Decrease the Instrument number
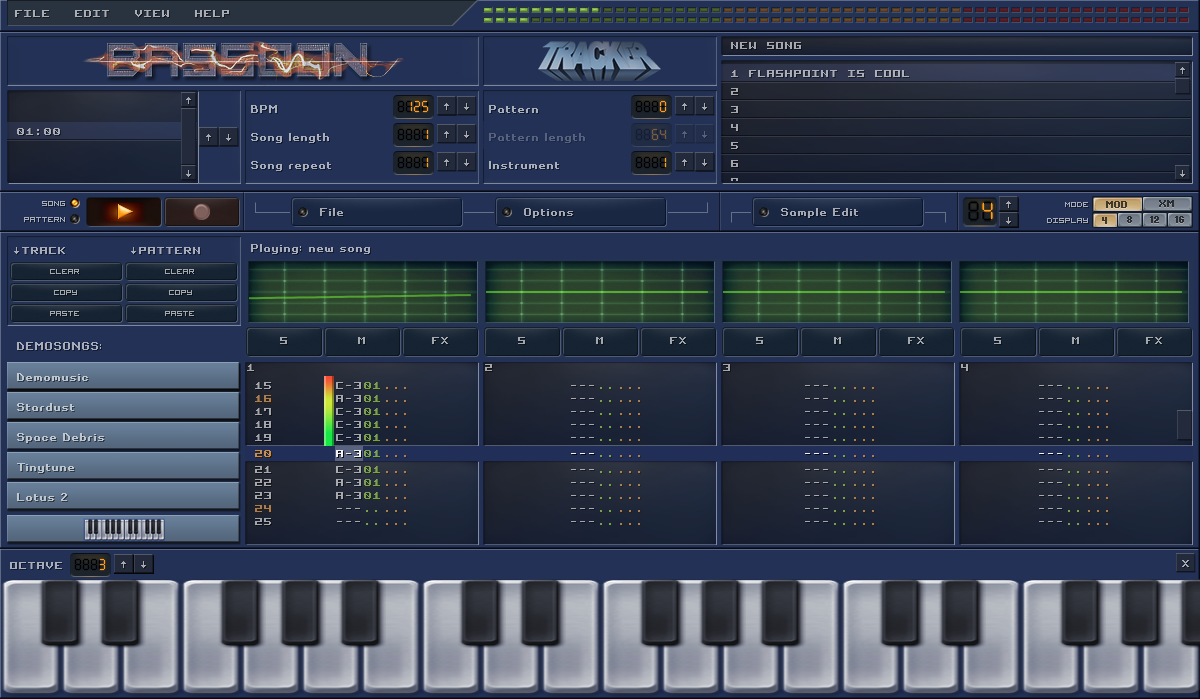This screenshot has height=699, width=1200. (x=704, y=162)
